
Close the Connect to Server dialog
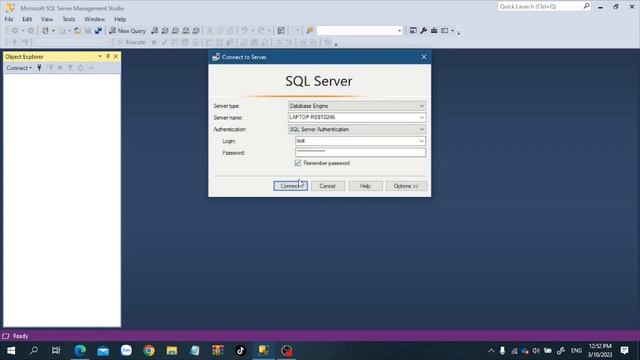pyautogui.click(x=424, y=57)
